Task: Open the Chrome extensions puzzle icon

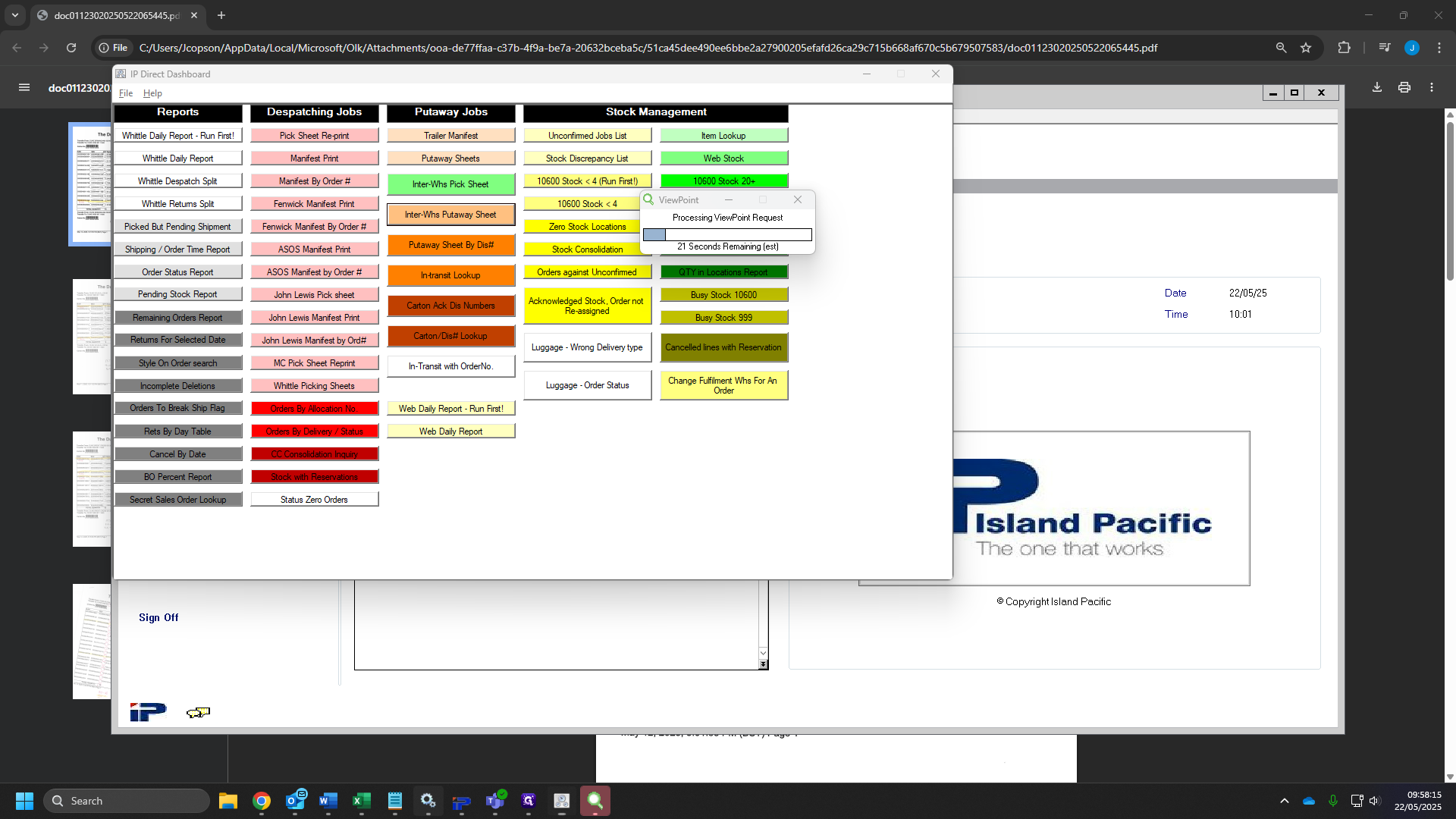Action: tap(1344, 48)
